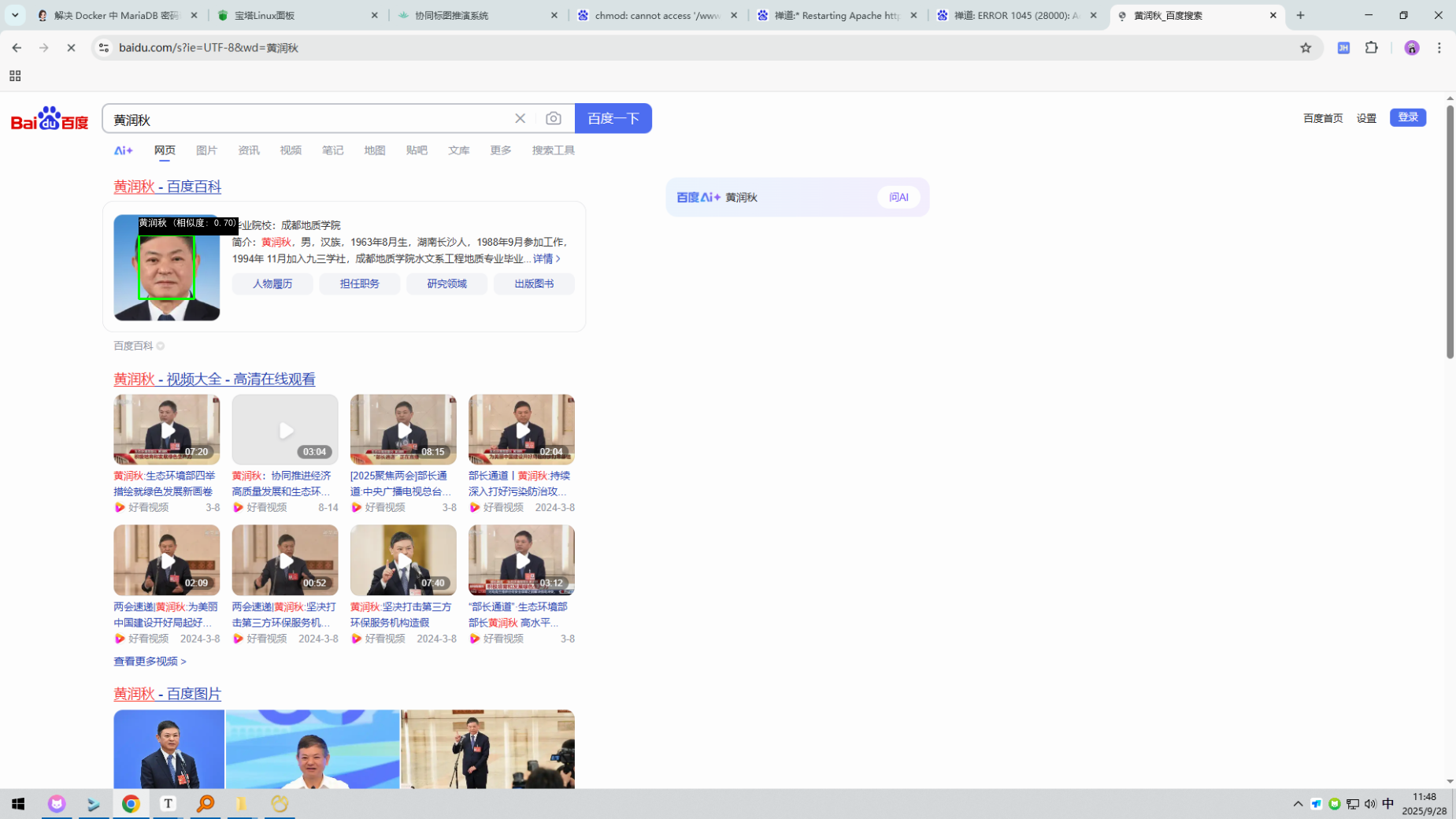
Task: Open Chrome's three-dot menu
Action: coord(1439,48)
